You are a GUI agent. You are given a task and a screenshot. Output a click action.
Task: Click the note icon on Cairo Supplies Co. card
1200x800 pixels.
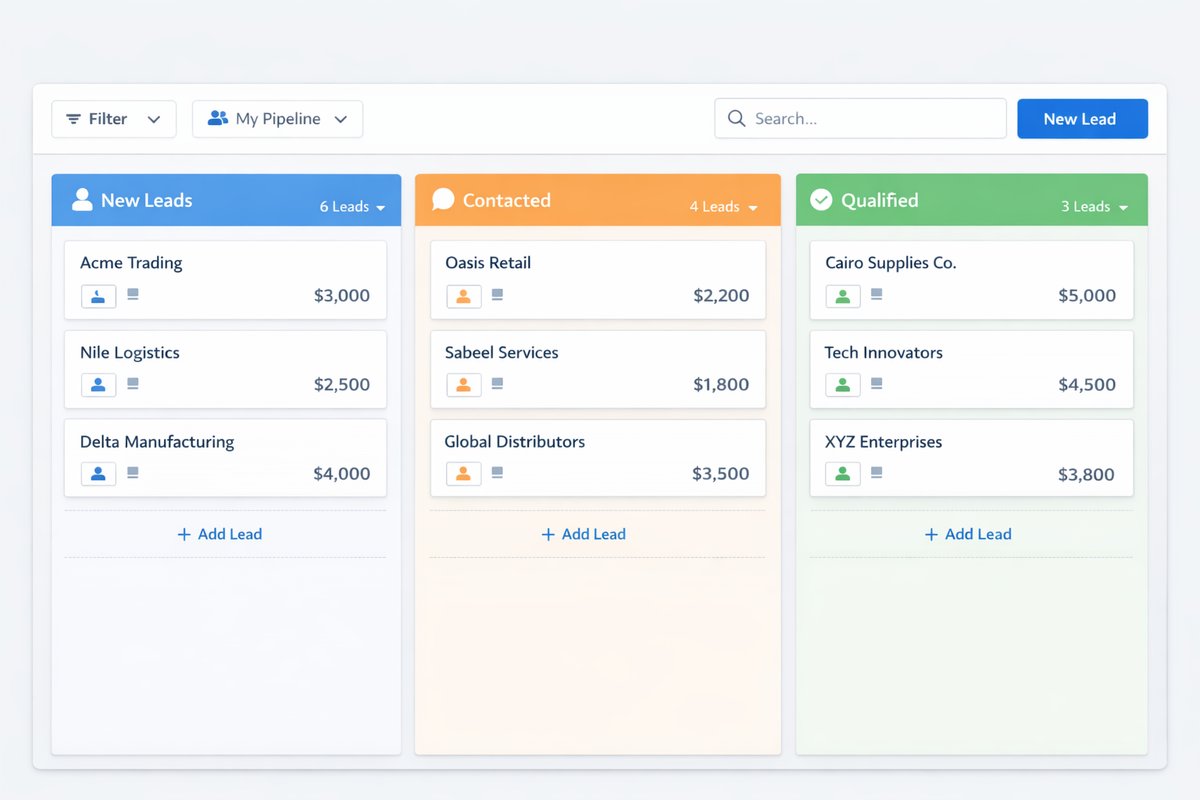[877, 295]
